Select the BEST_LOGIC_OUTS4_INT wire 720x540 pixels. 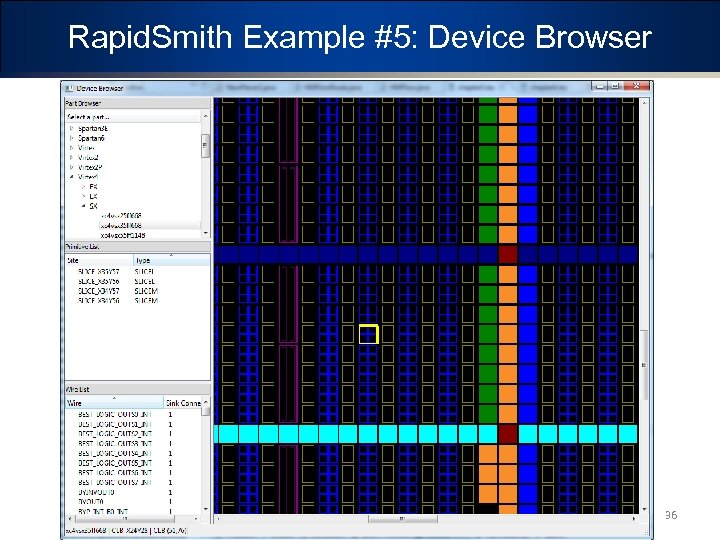115,453
